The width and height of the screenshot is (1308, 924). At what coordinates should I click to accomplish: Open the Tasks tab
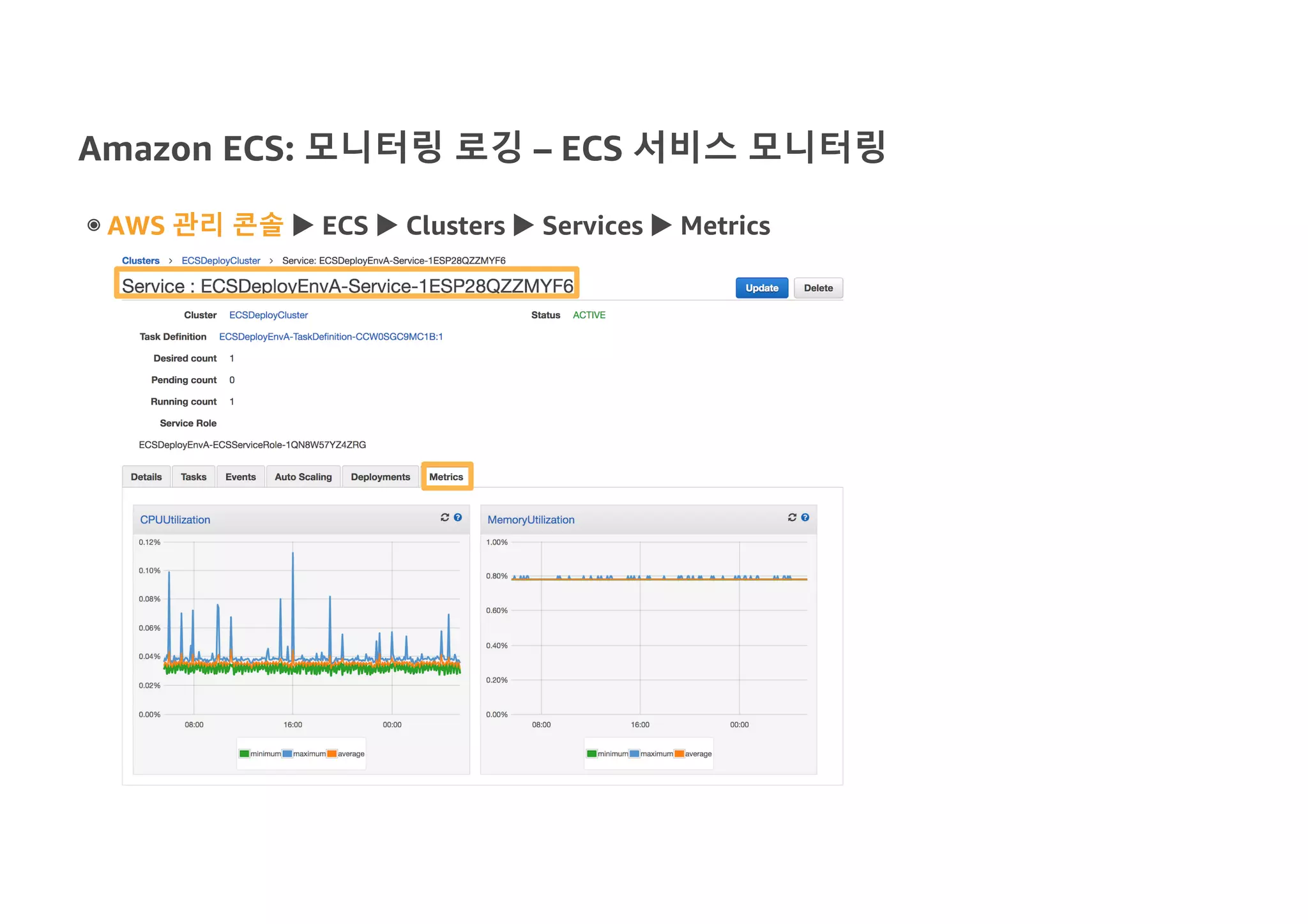[194, 477]
